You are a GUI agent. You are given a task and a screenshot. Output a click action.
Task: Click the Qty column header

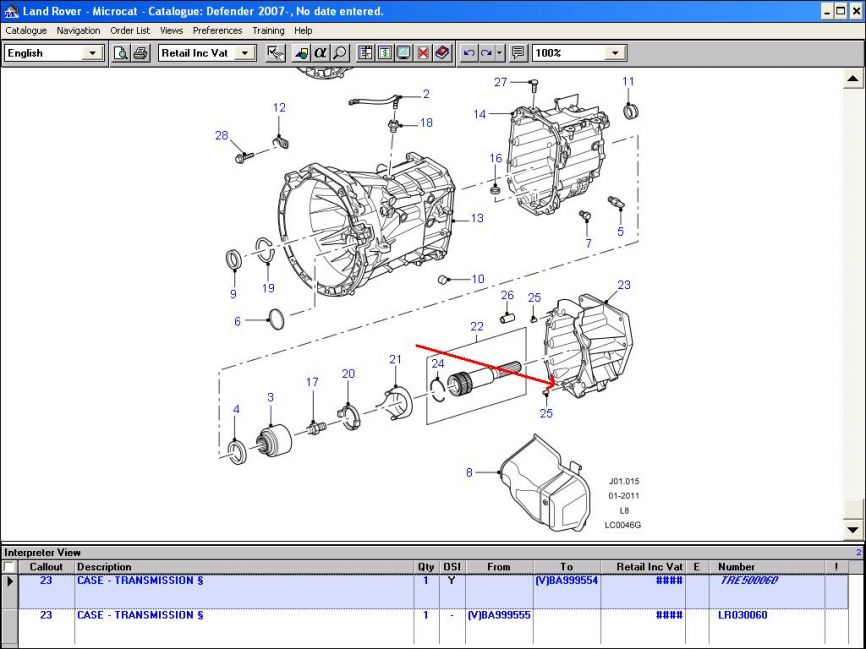(426, 567)
